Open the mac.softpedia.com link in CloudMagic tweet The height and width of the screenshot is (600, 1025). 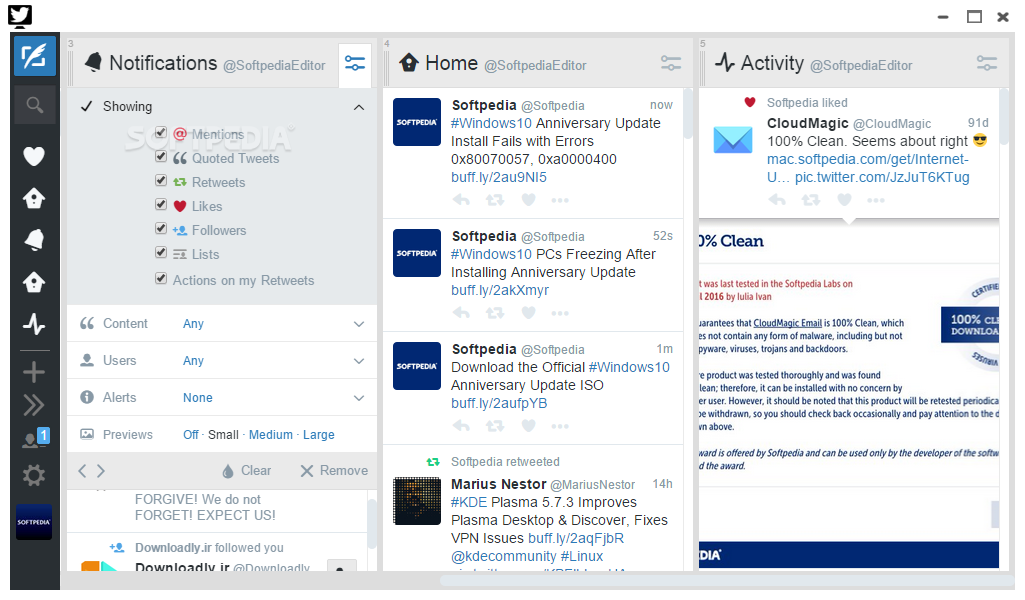pyautogui.click(x=867, y=168)
